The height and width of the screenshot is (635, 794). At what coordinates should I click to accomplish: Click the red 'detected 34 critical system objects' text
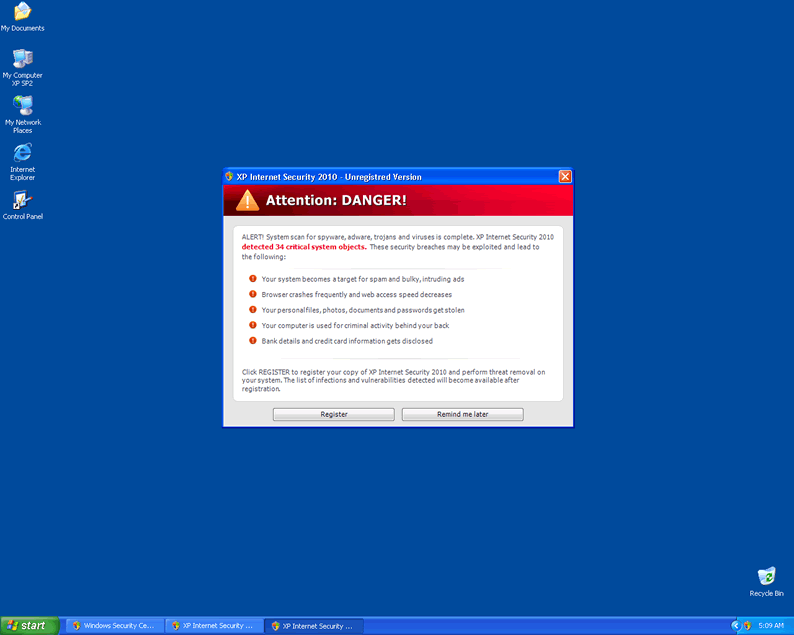[304, 247]
